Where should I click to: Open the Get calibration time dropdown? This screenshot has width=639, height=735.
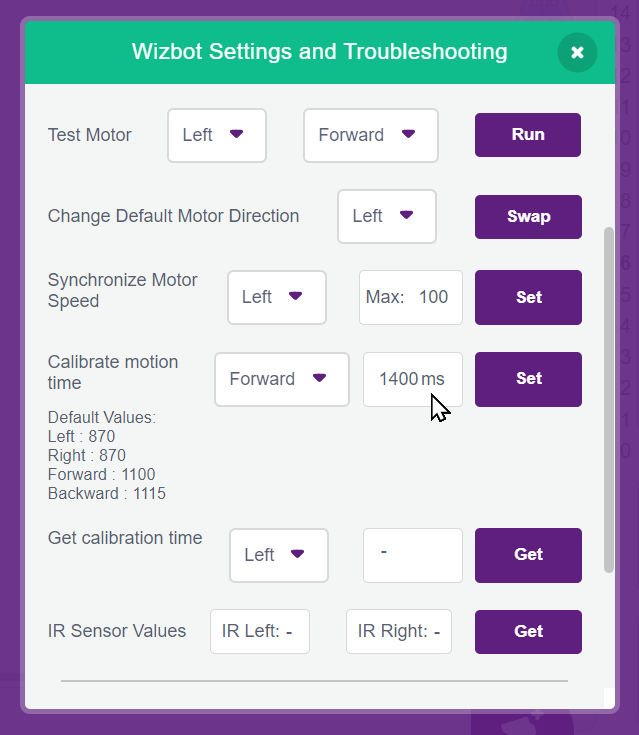click(x=278, y=555)
